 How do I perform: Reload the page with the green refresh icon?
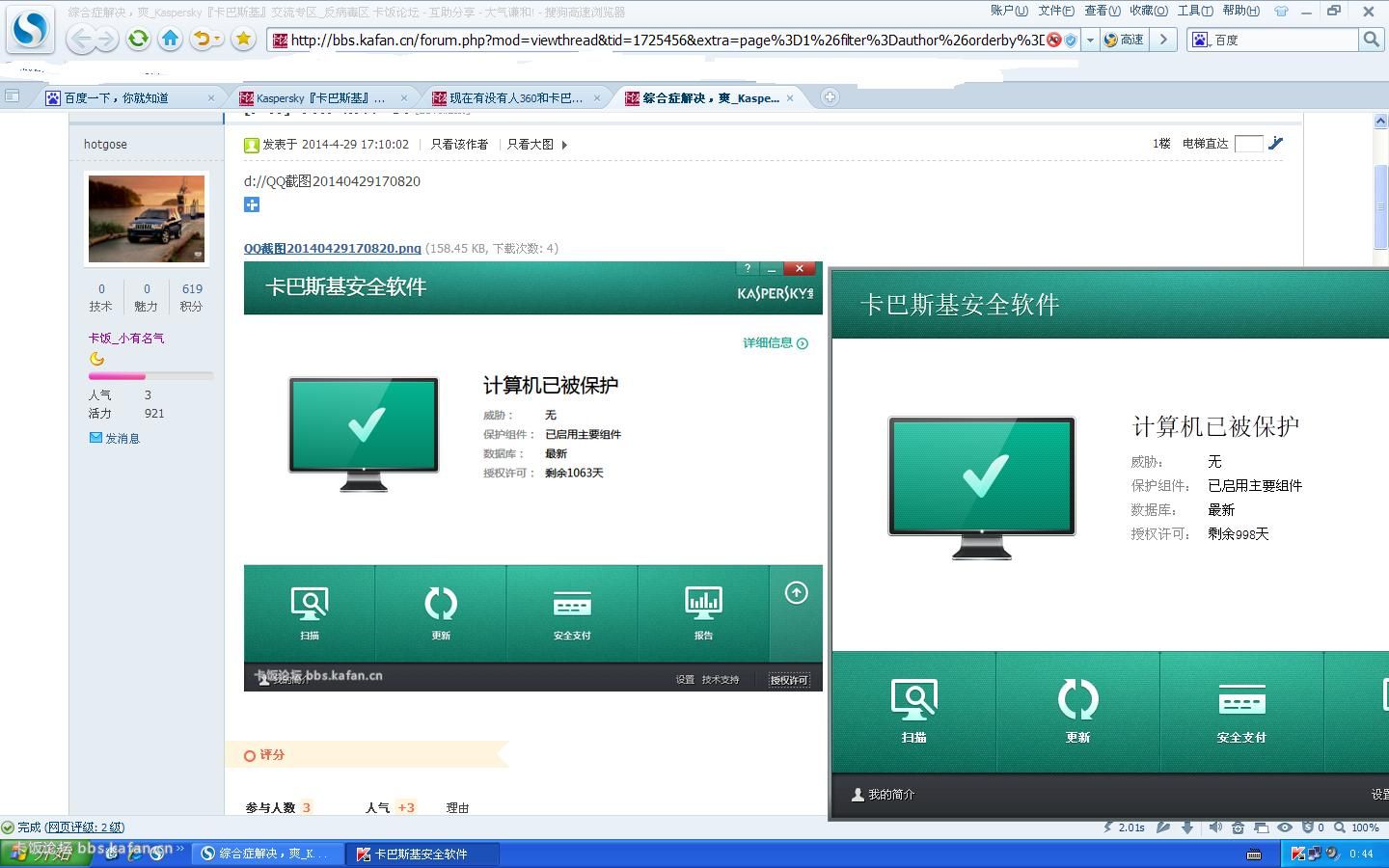tap(138, 39)
